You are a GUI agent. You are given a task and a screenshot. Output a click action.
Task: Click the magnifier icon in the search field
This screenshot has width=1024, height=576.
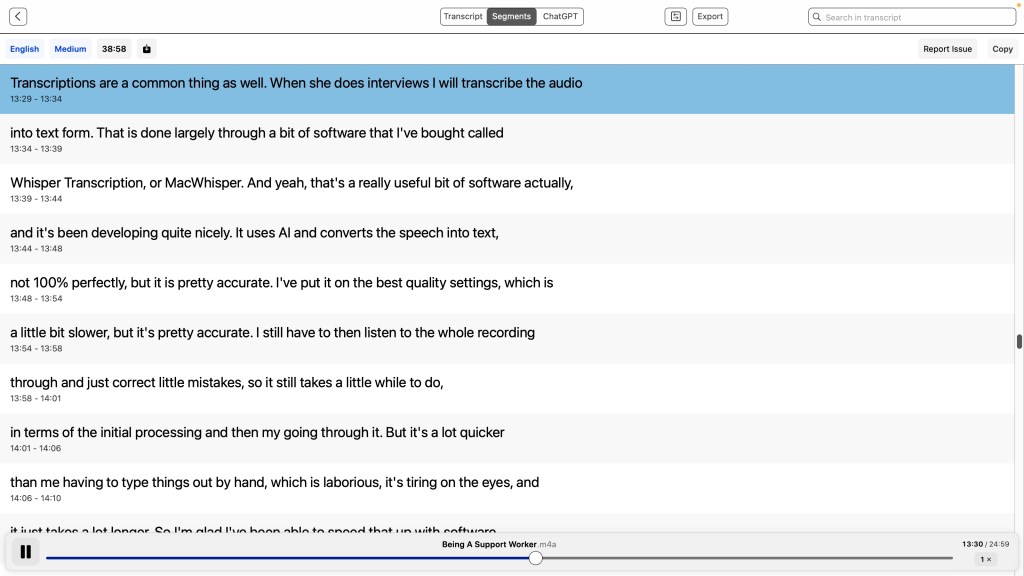(817, 16)
